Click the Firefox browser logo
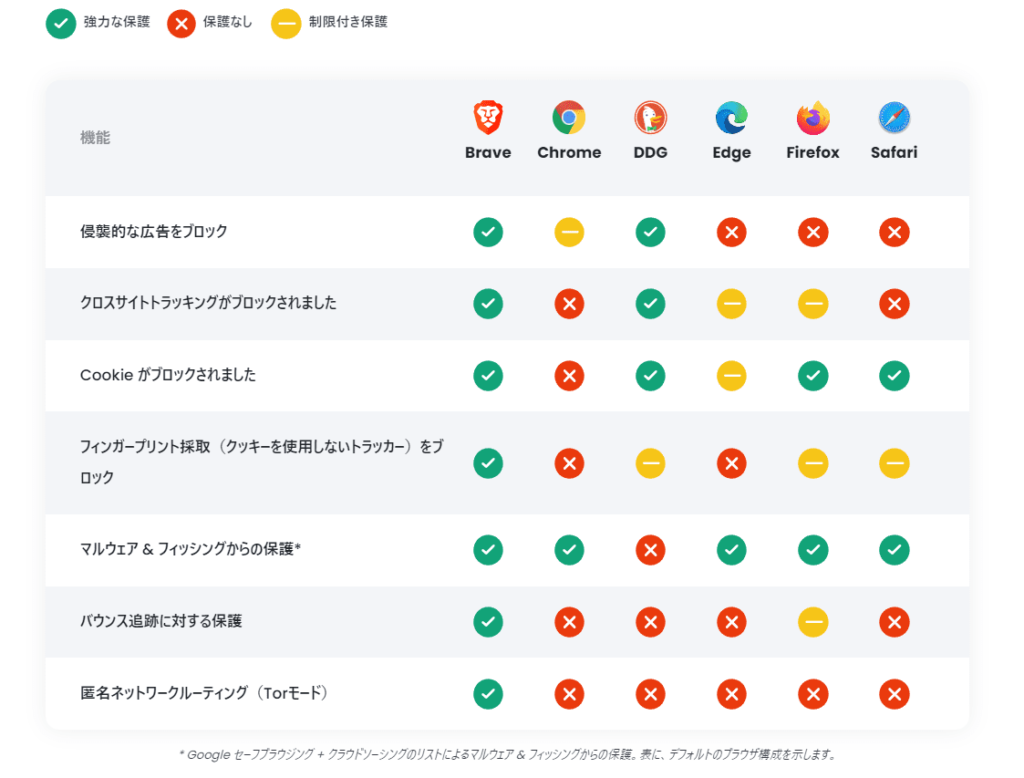1024x778 pixels. pos(813,118)
